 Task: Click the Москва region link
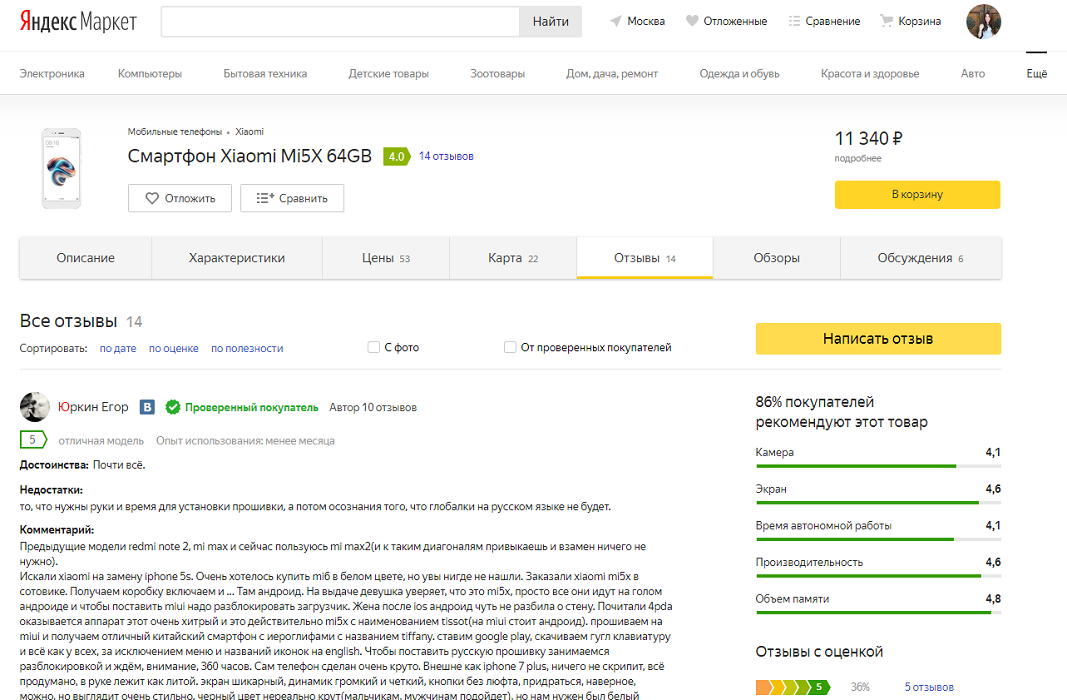(x=646, y=21)
